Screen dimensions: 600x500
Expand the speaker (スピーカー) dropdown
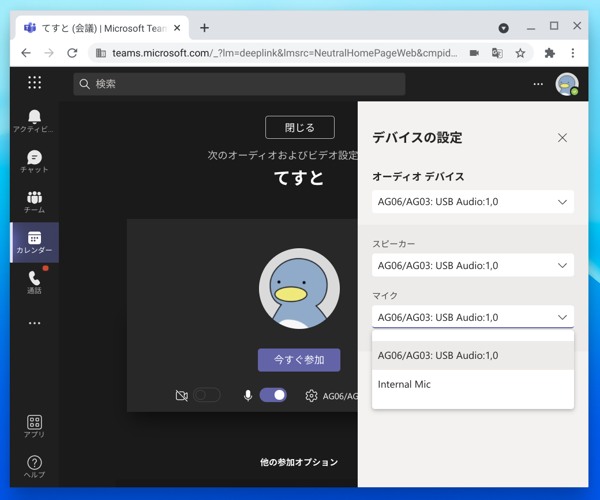tap(473, 265)
